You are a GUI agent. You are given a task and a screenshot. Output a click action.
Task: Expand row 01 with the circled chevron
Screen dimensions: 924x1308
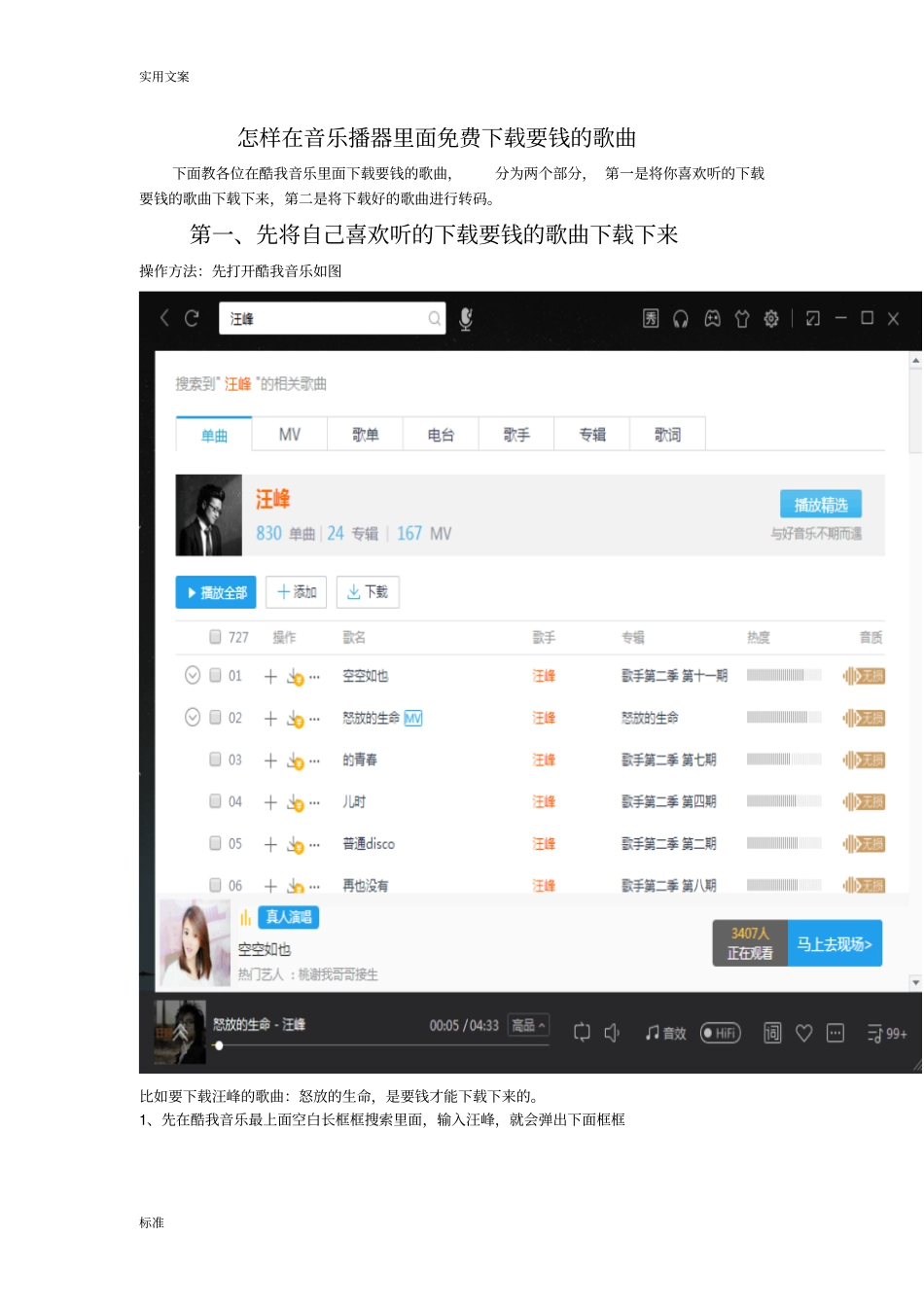pos(193,675)
